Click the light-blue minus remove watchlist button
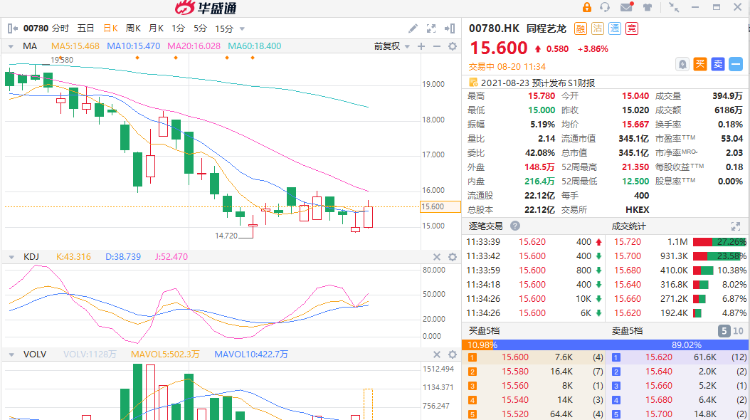 [x=736, y=64]
